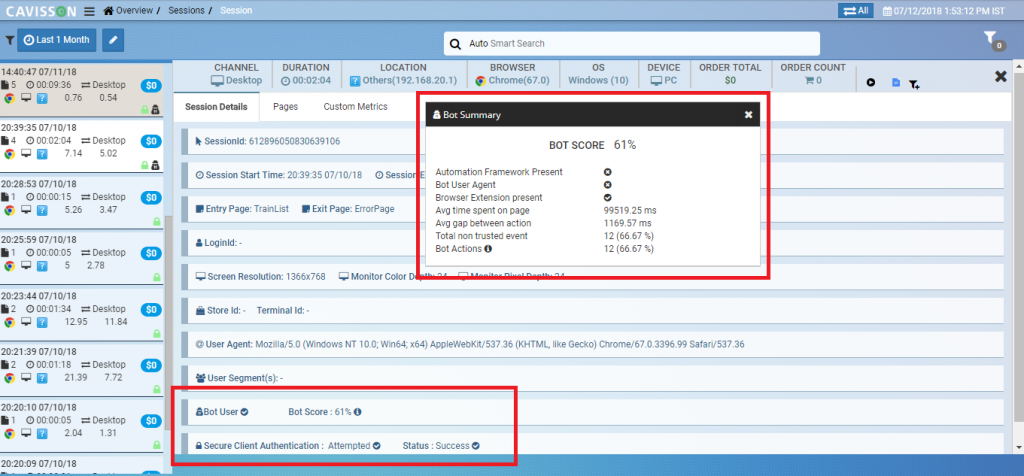Click the add filter funnel-plus icon
1024x476 pixels.
click(x=914, y=84)
